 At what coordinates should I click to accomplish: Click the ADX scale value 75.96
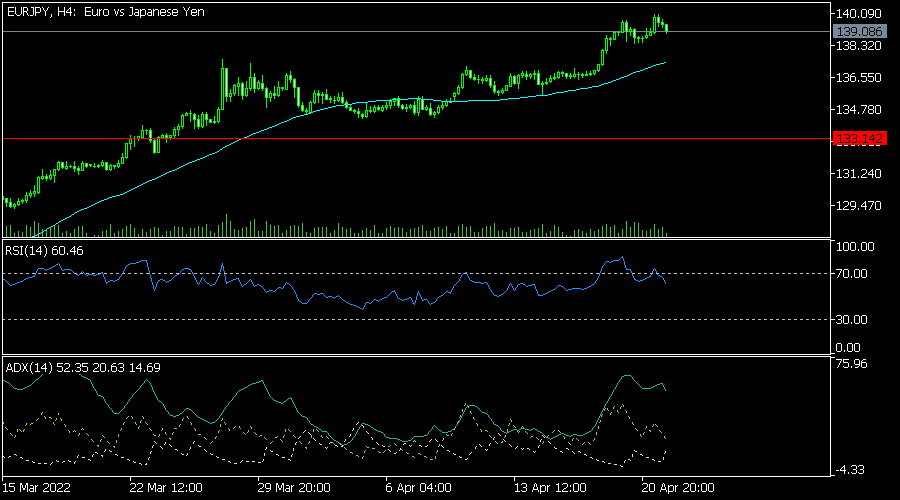coord(852,364)
